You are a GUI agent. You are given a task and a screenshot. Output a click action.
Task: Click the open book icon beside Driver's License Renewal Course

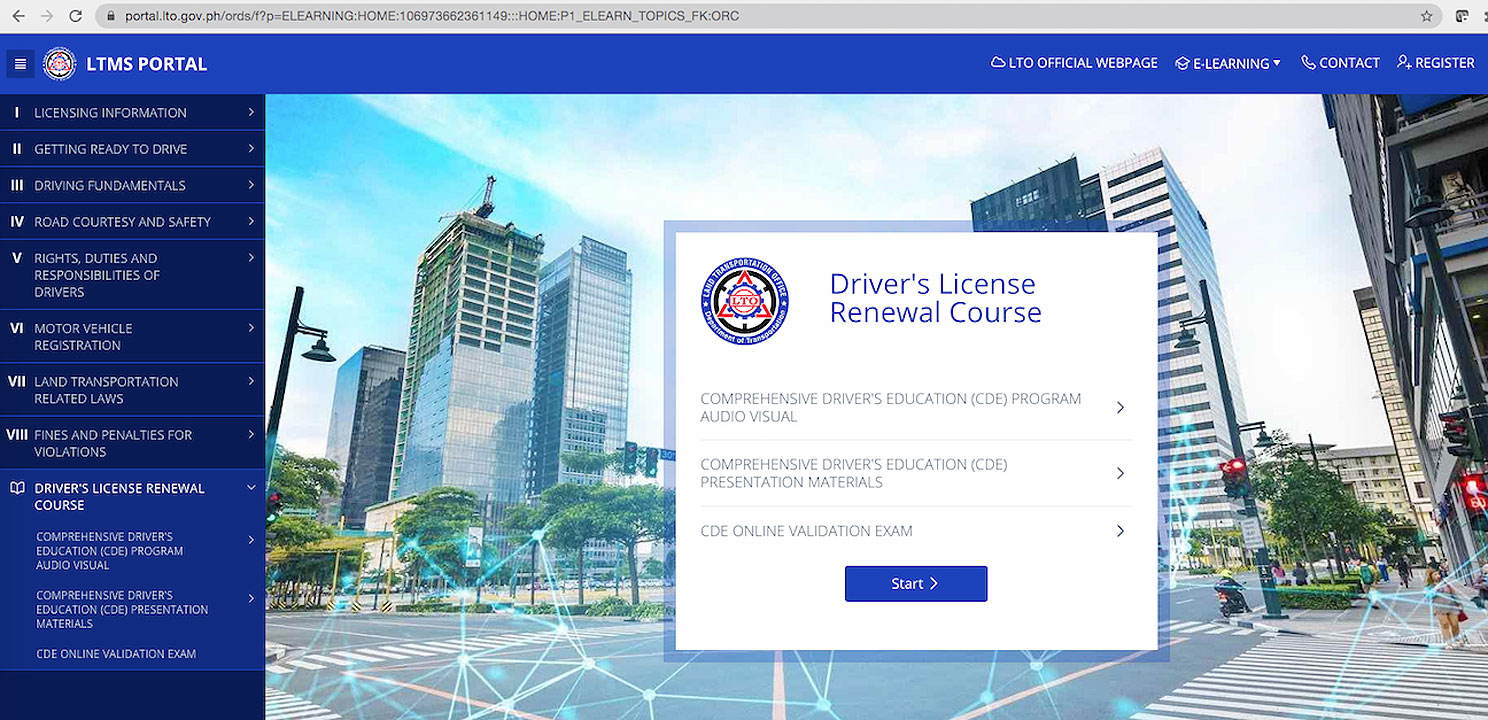[x=16, y=488]
